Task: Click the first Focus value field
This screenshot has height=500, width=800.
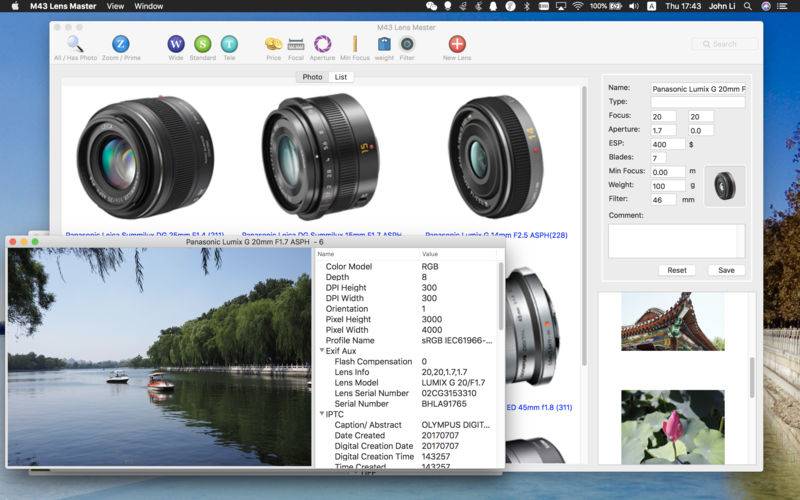Action: coord(663,116)
